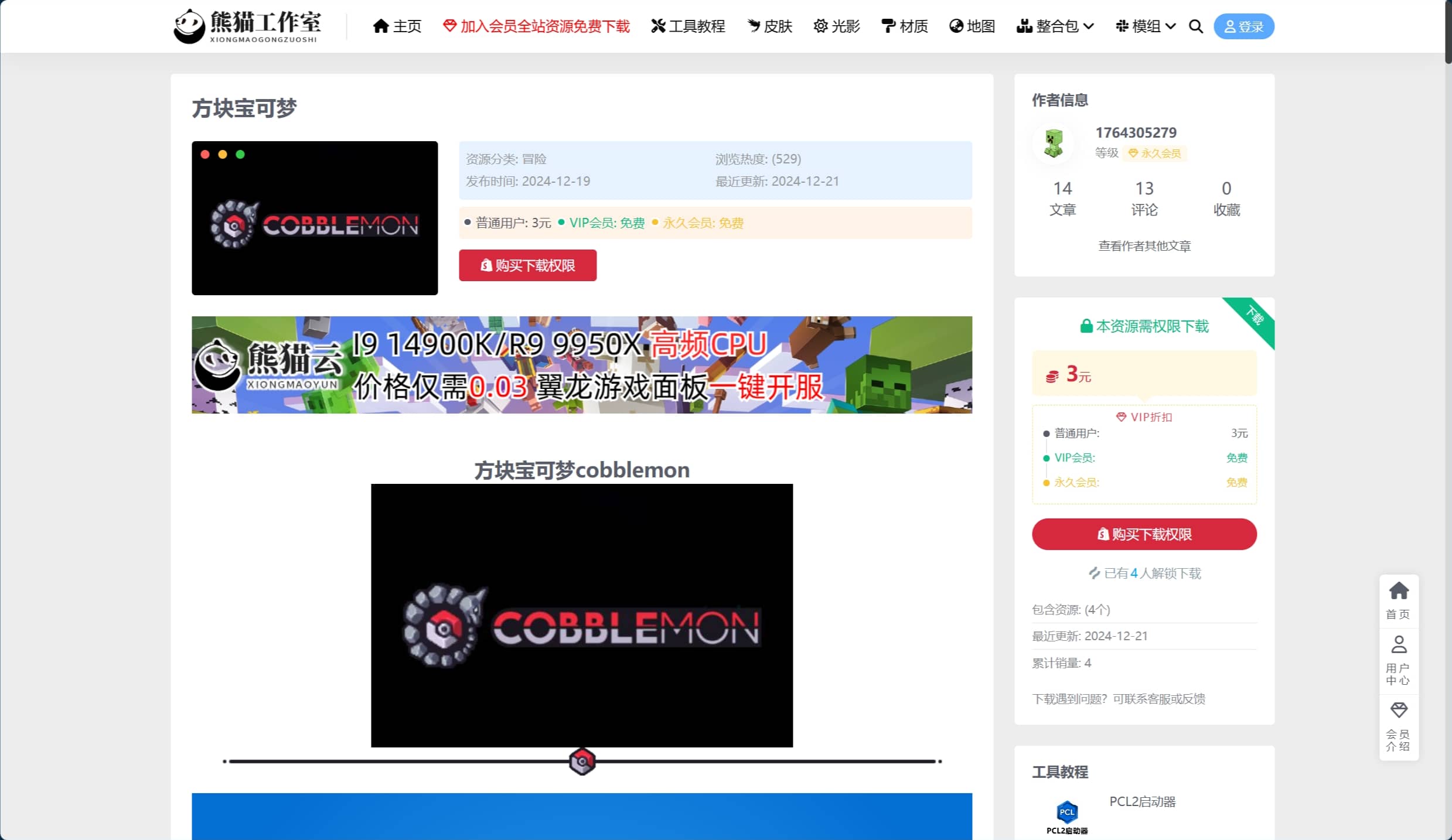Click the panda studio logo
This screenshot has width=1452, height=840.
coord(247,26)
